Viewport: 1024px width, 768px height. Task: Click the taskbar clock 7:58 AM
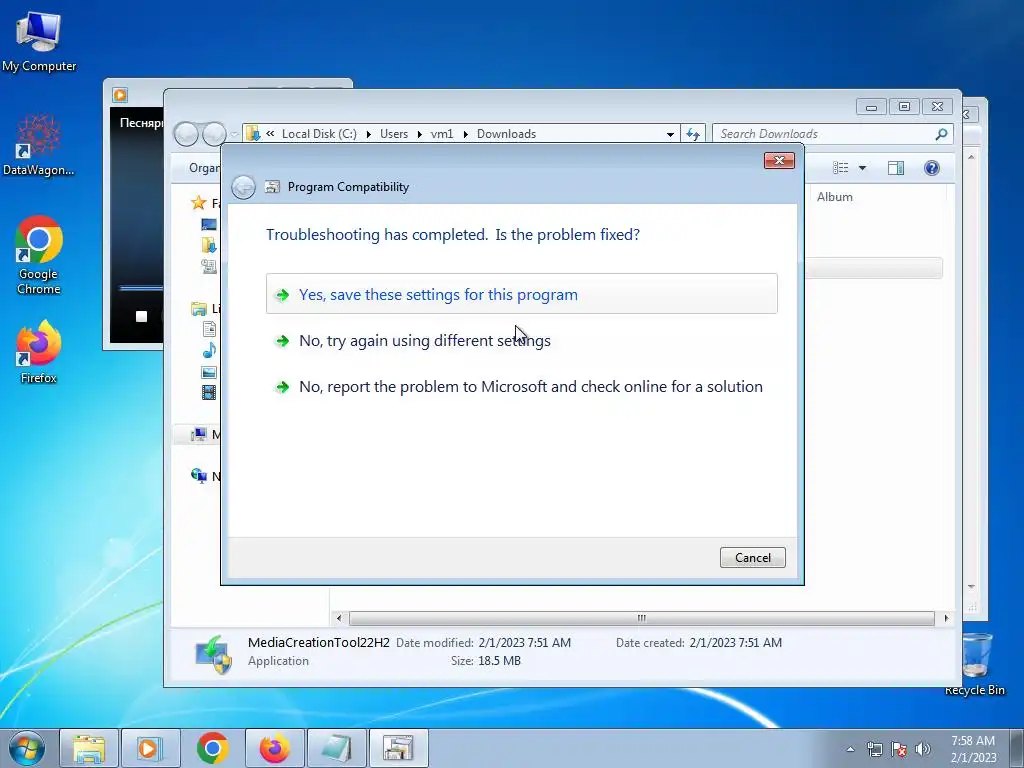pyautogui.click(x=973, y=741)
